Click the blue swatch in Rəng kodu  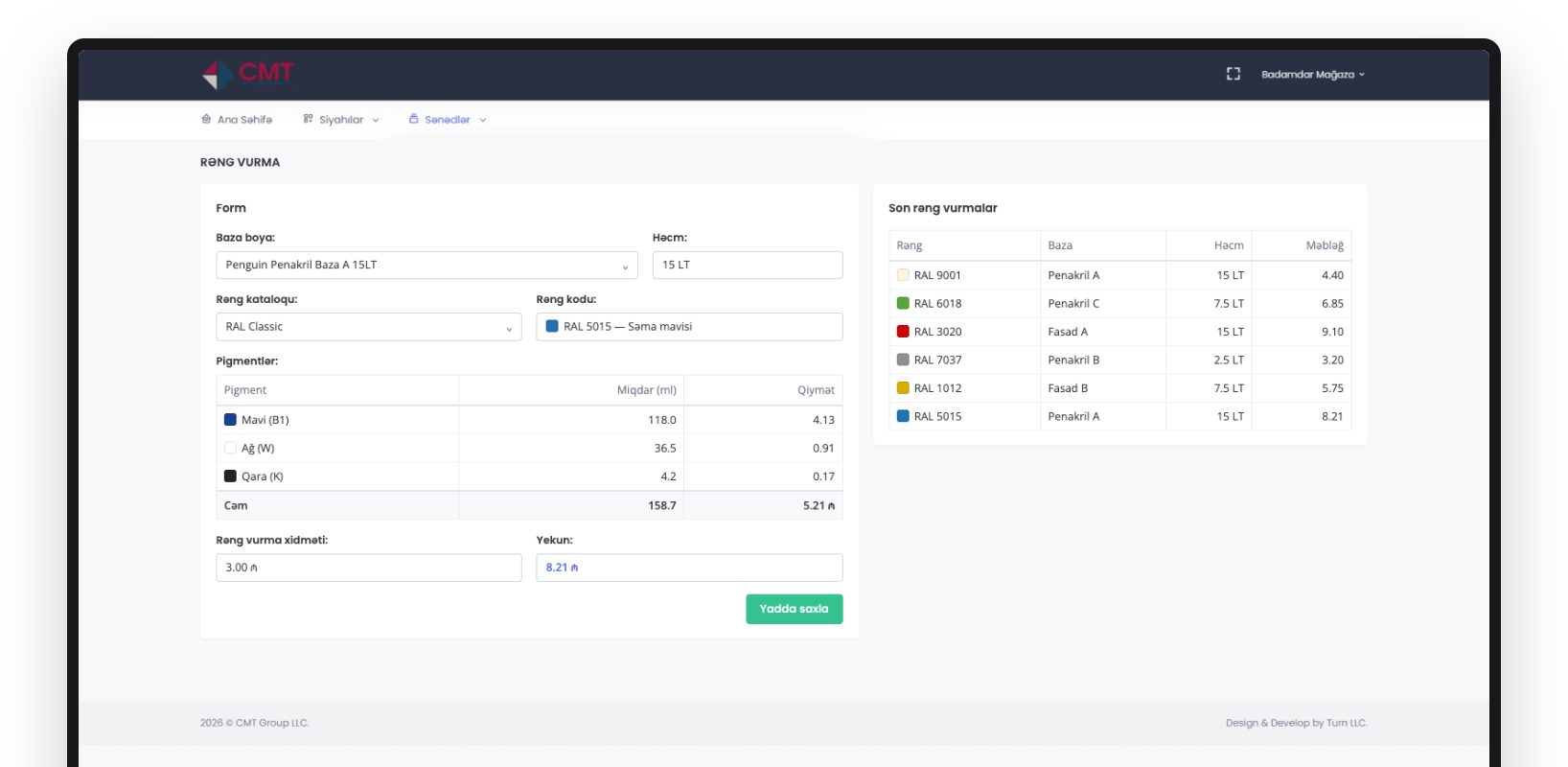click(552, 327)
